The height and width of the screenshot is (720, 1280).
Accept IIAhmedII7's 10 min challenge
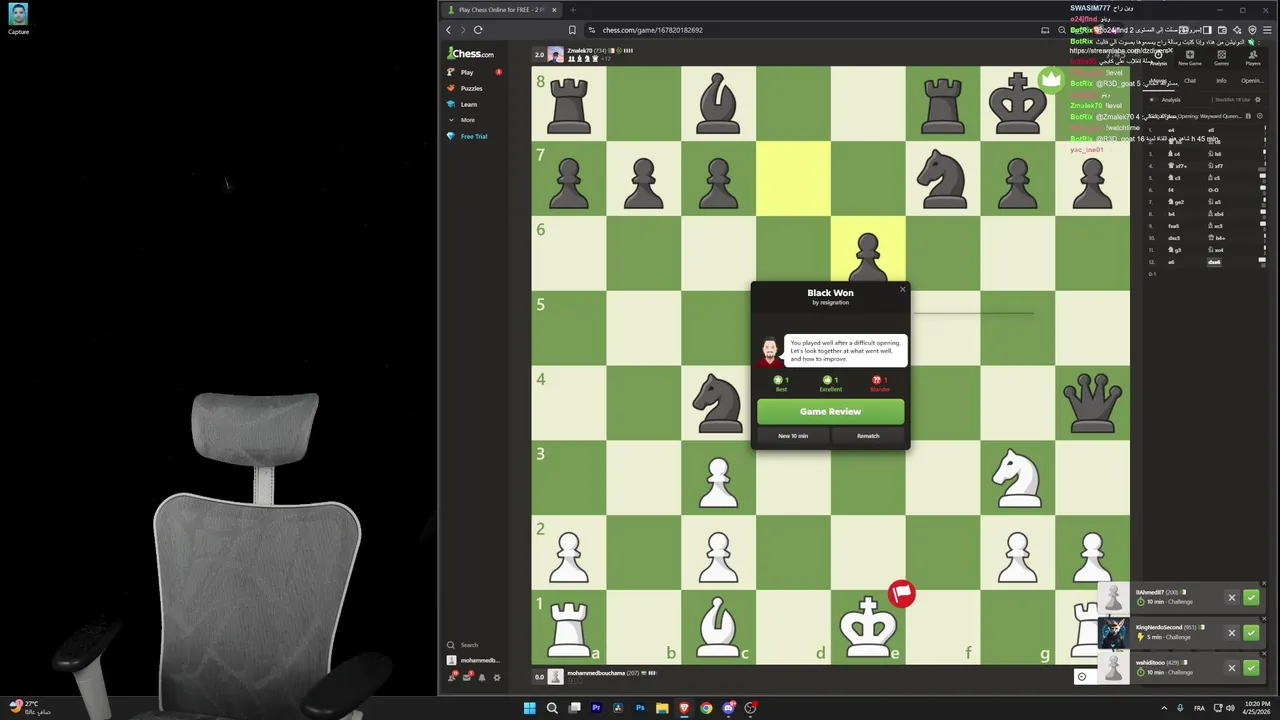pyautogui.click(x=1251, y=598)
